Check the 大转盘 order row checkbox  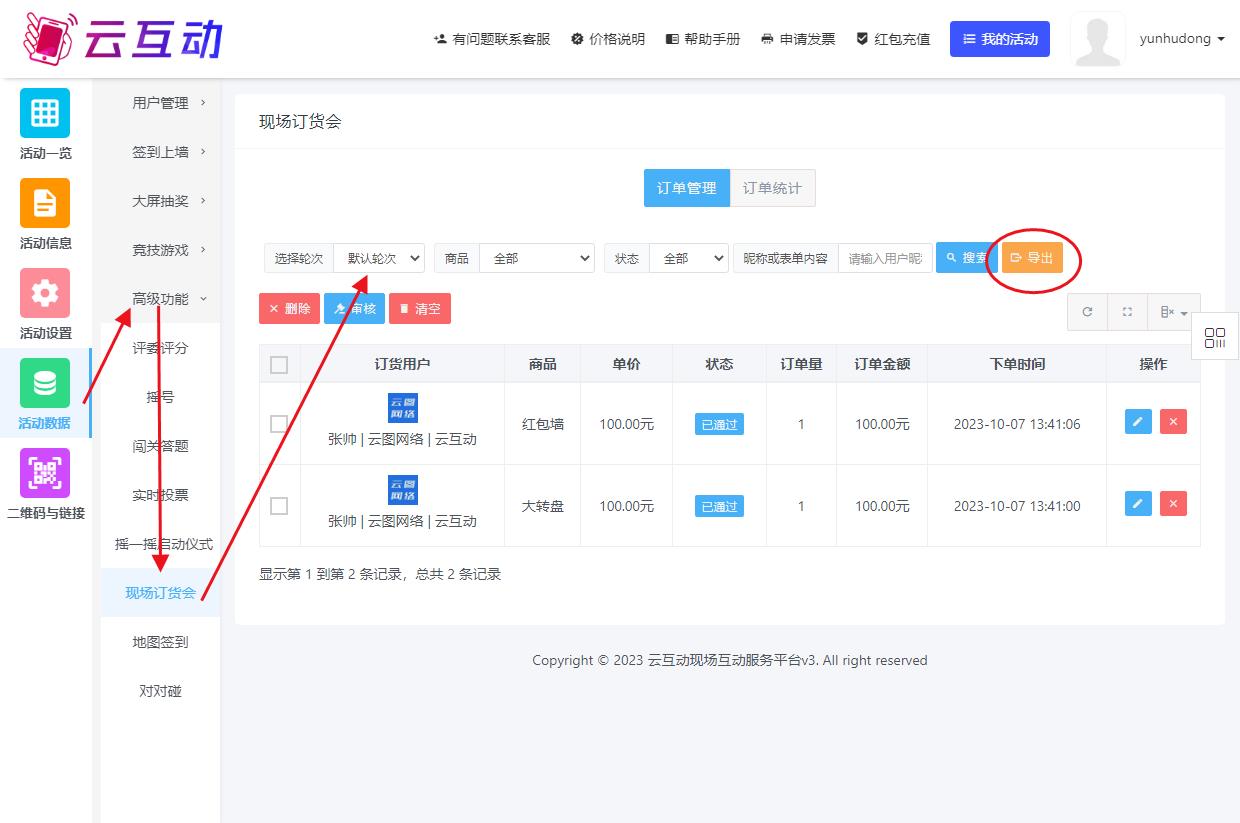tap(279, 506)
